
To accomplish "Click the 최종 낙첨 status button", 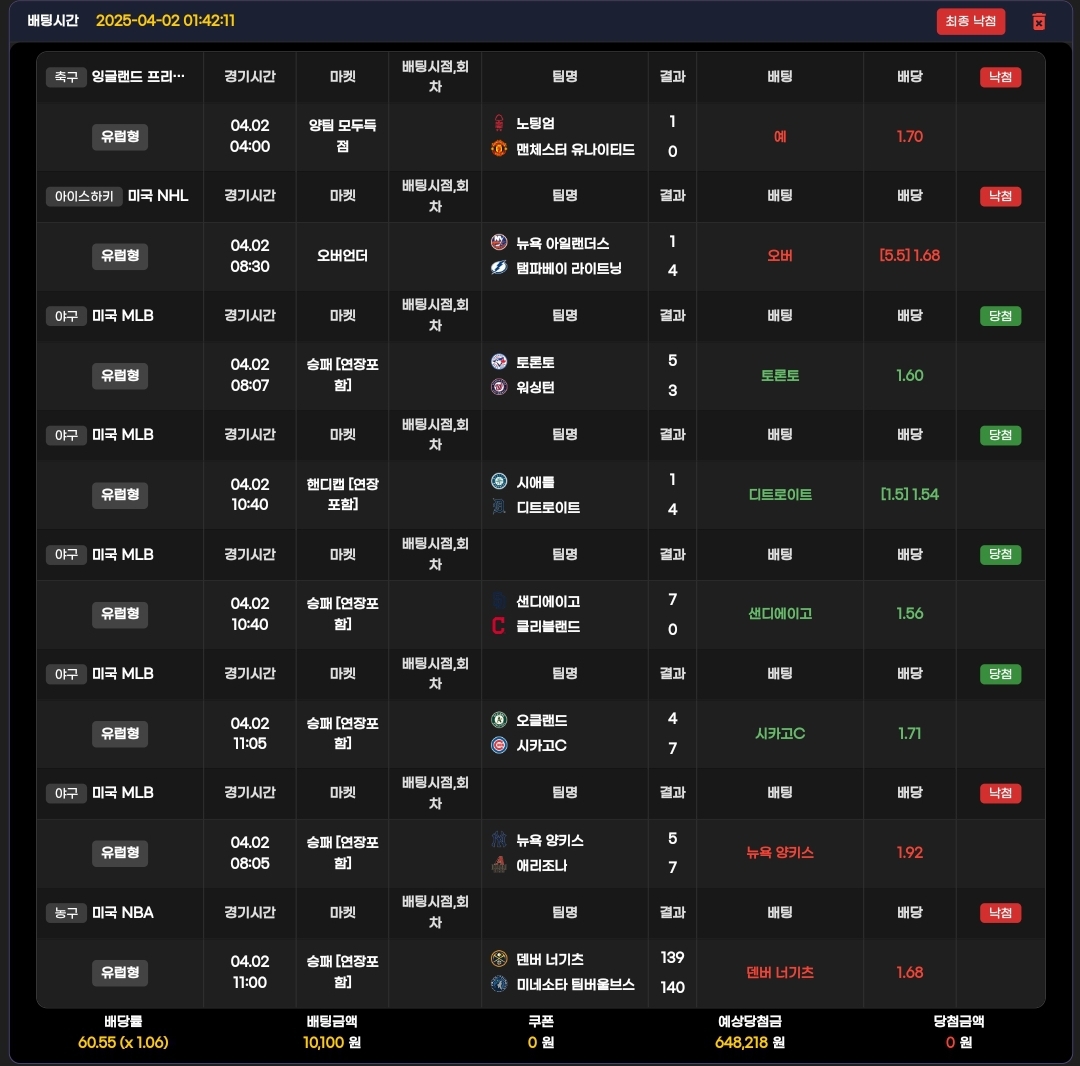I will point(970,21).
